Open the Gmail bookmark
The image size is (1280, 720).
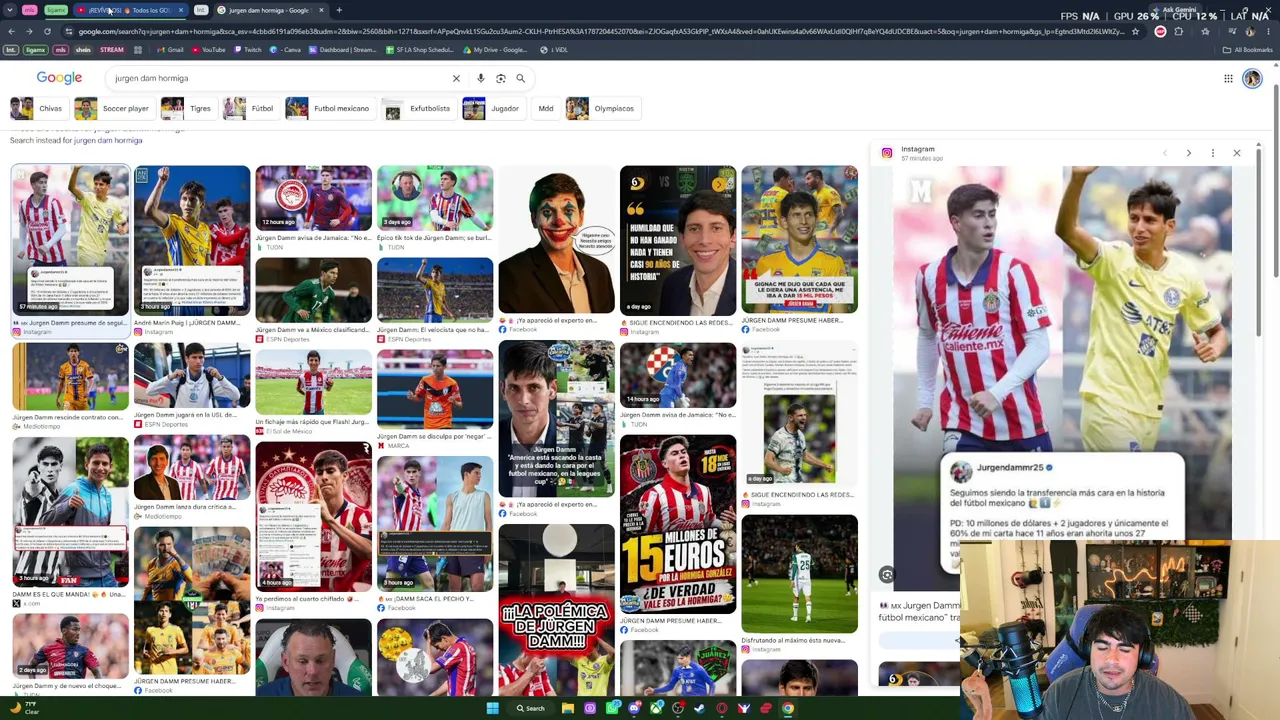171,50
